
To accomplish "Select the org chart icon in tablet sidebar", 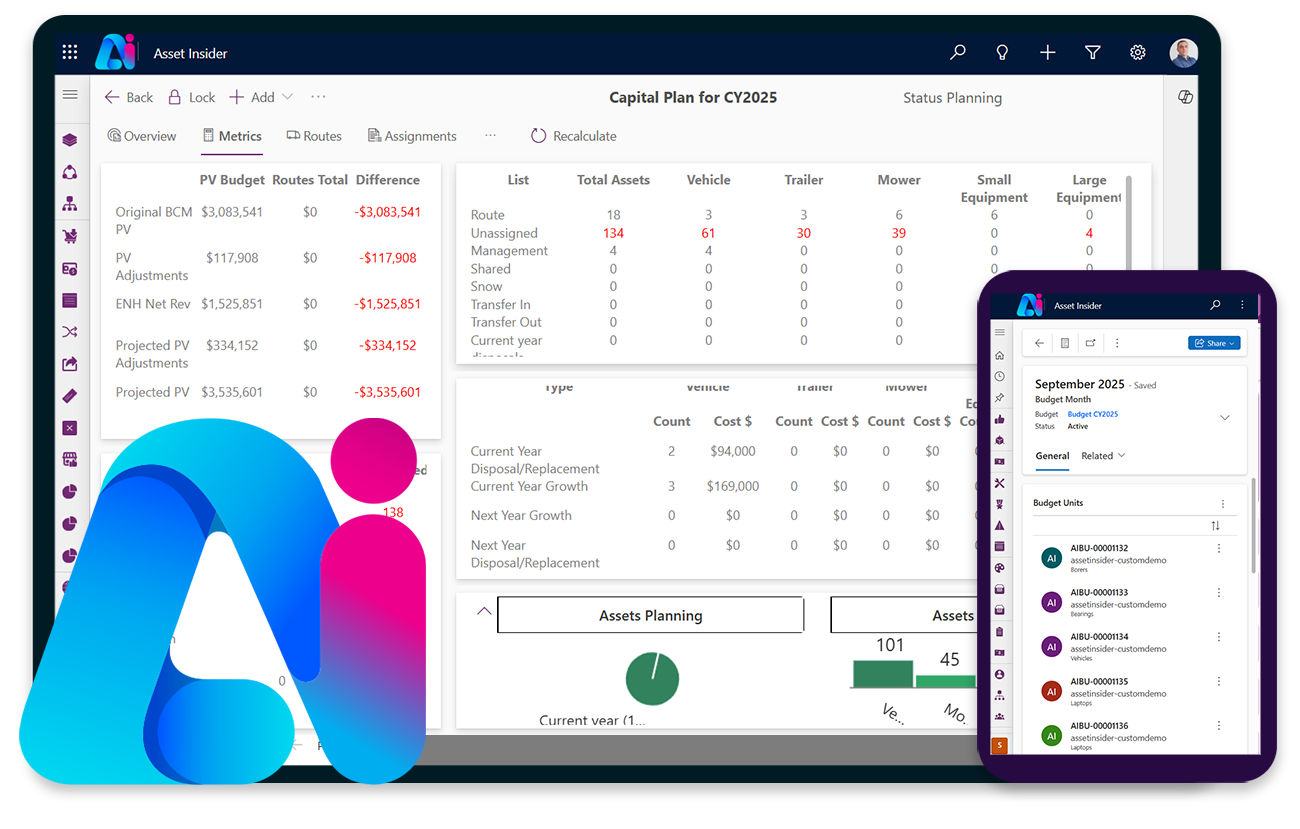I will (x=69, y=204).
